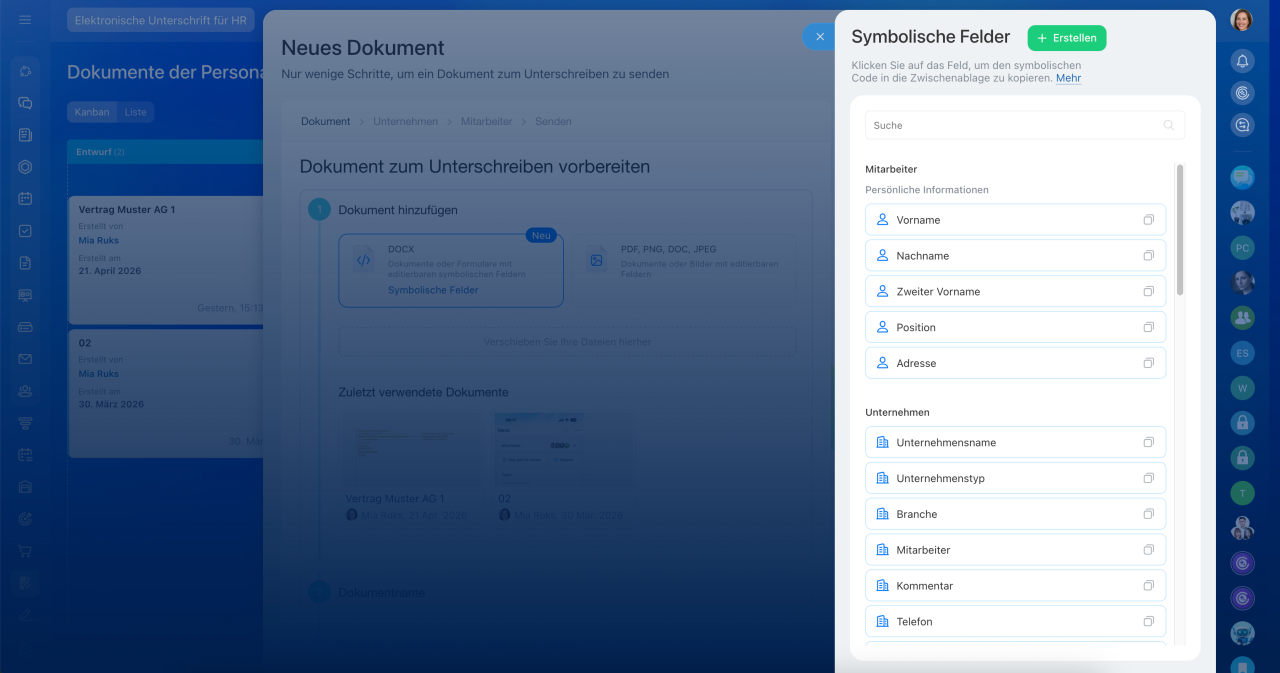1280x673 pixels.
Task: Open the user profile avatar
Action: [x=1242, y=20]
